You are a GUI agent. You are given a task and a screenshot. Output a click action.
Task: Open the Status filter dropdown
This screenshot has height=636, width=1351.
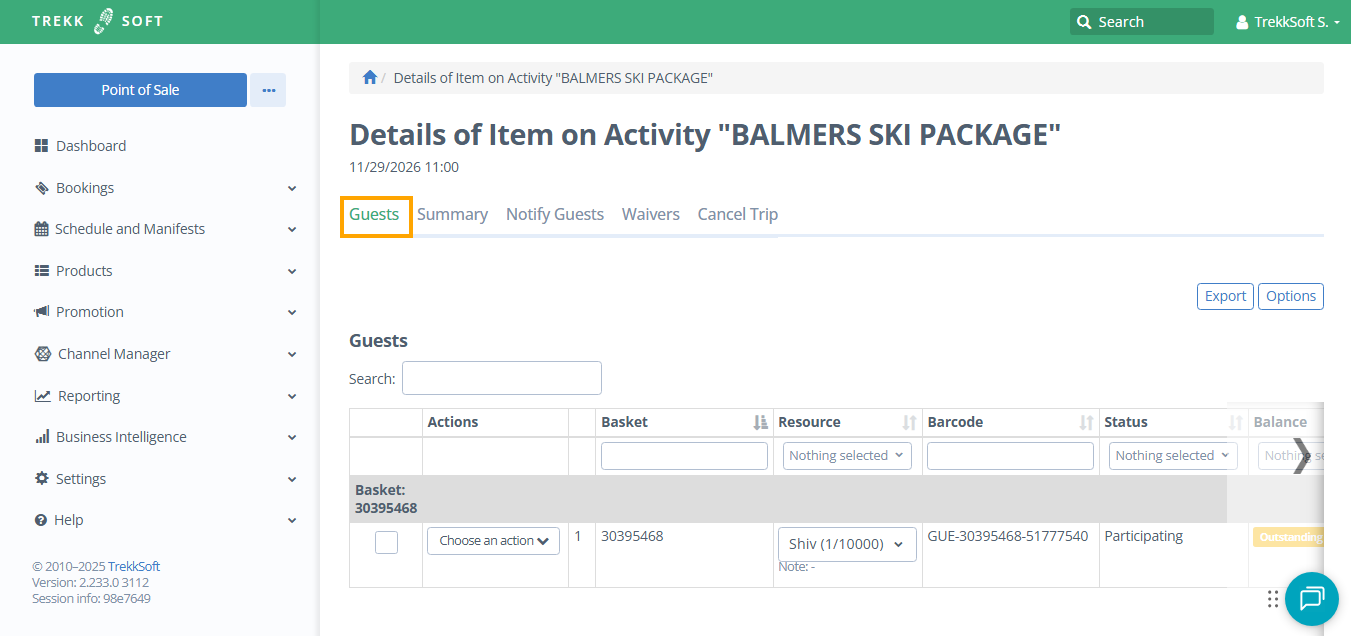point(1173,456)
